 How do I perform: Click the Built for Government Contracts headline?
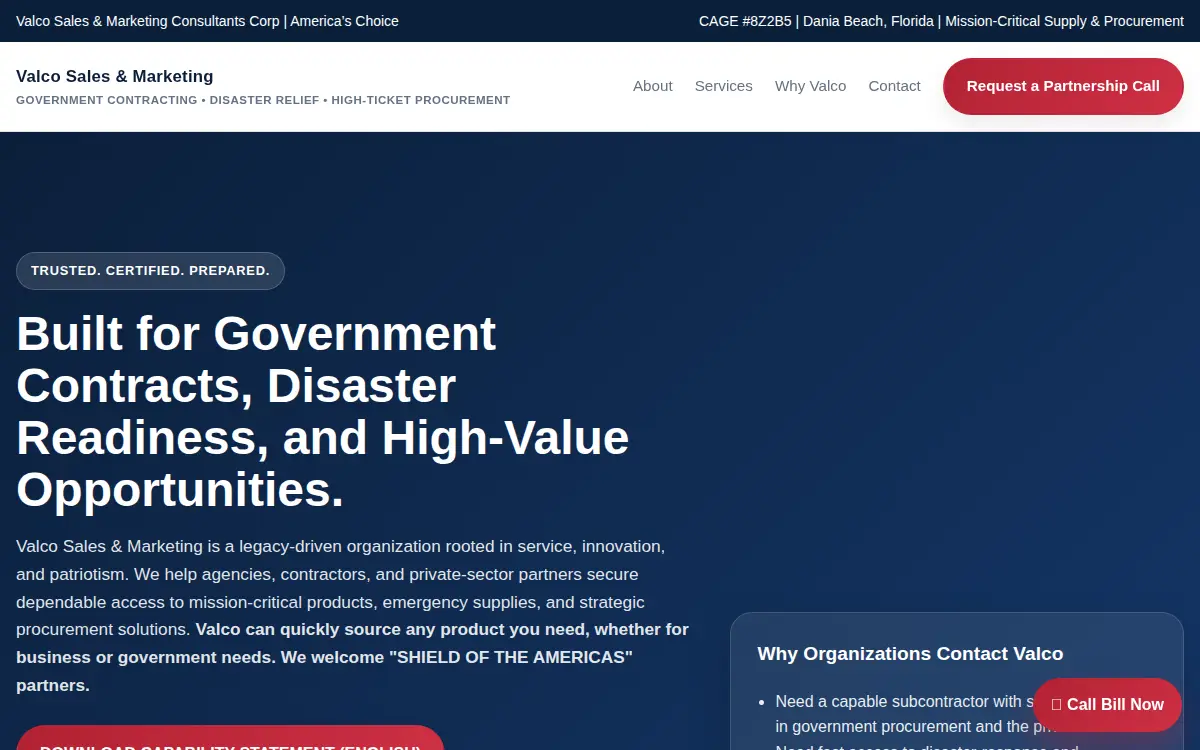click(x=323, y=411)
